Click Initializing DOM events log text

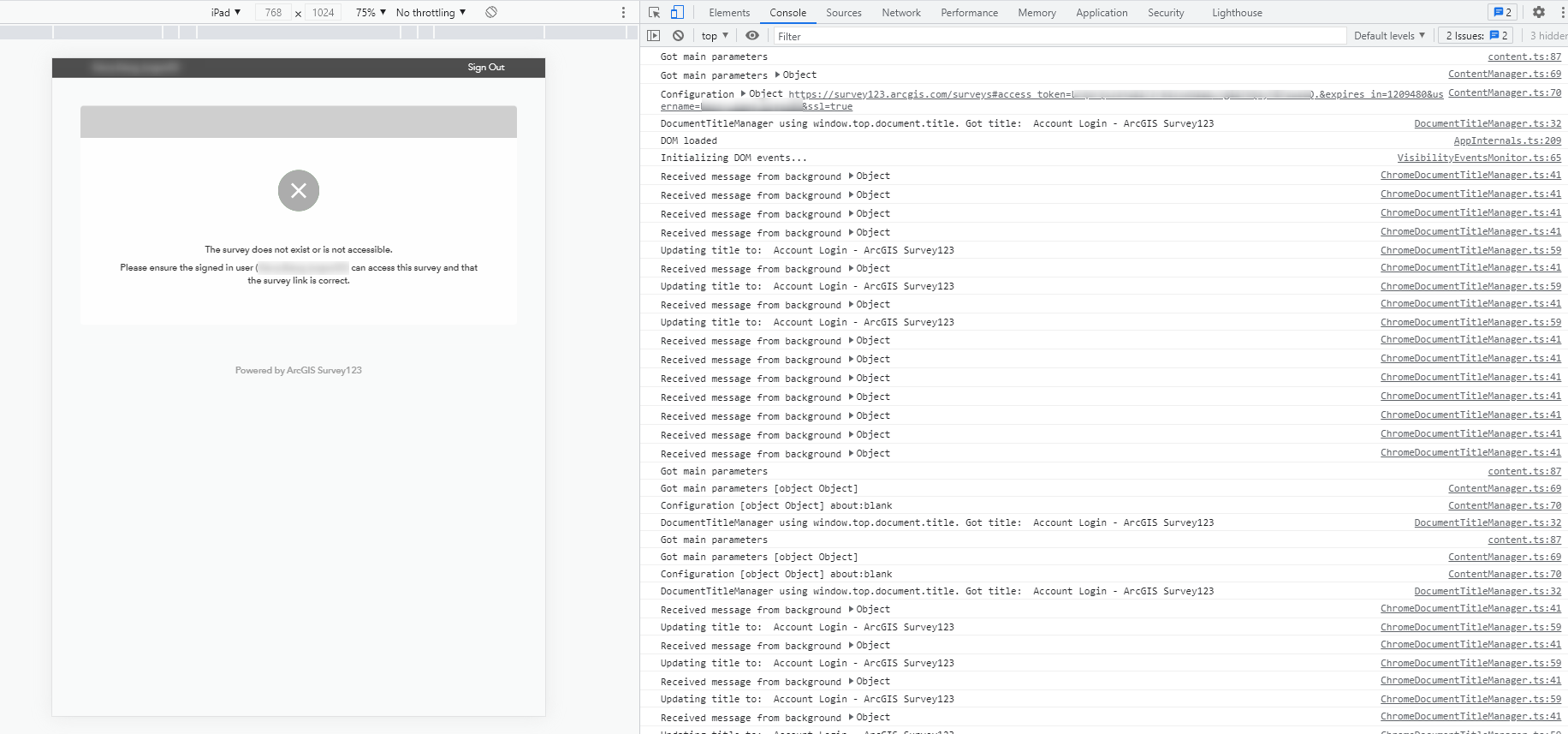coord(734,158)
